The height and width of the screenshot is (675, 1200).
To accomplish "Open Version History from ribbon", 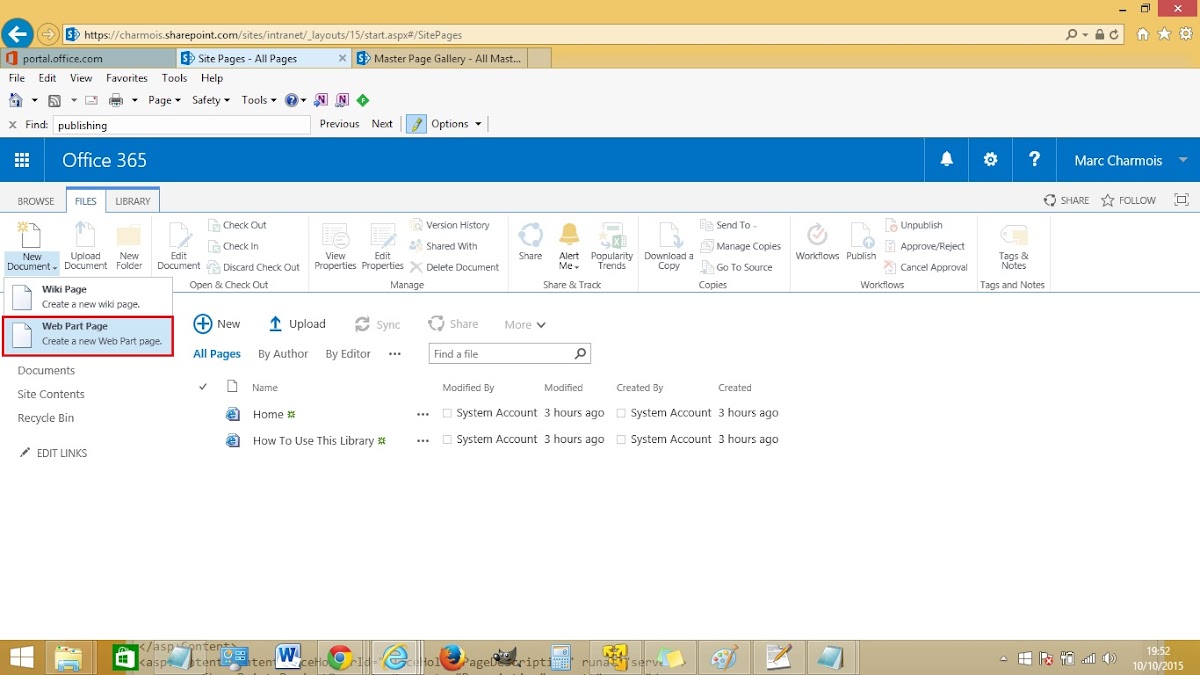I will tap(450, 225).
